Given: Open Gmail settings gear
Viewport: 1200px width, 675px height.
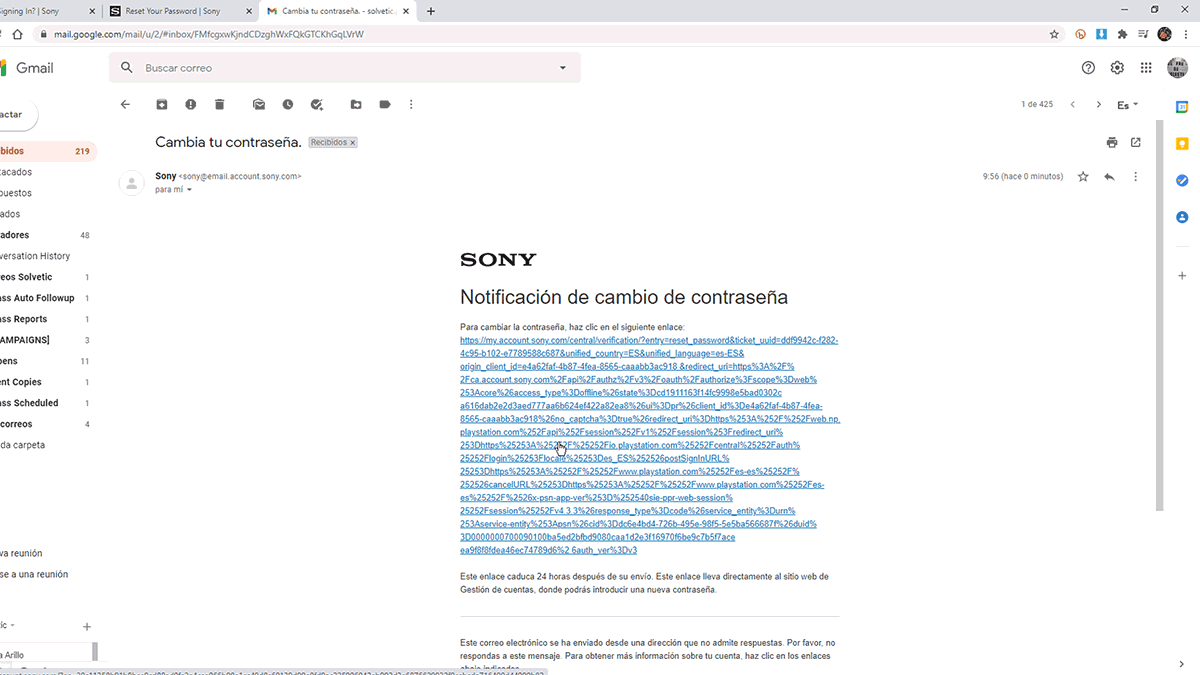Looking at the screenshot, I should click(x=1117, y=68).
